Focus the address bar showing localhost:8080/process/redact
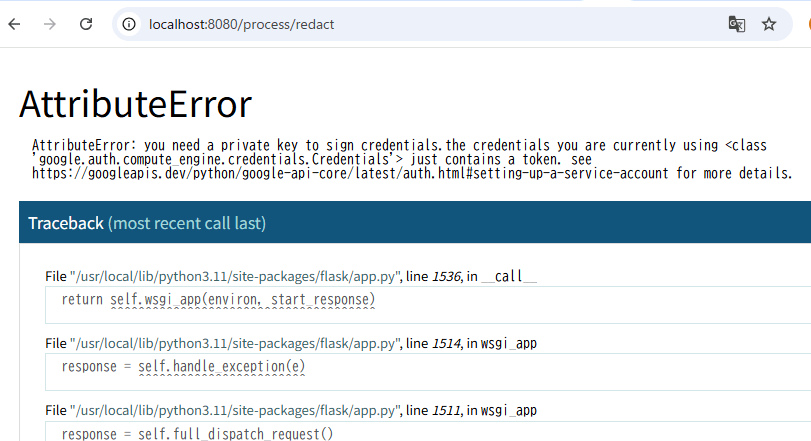 pyautogui.click(x=400, y=24)
